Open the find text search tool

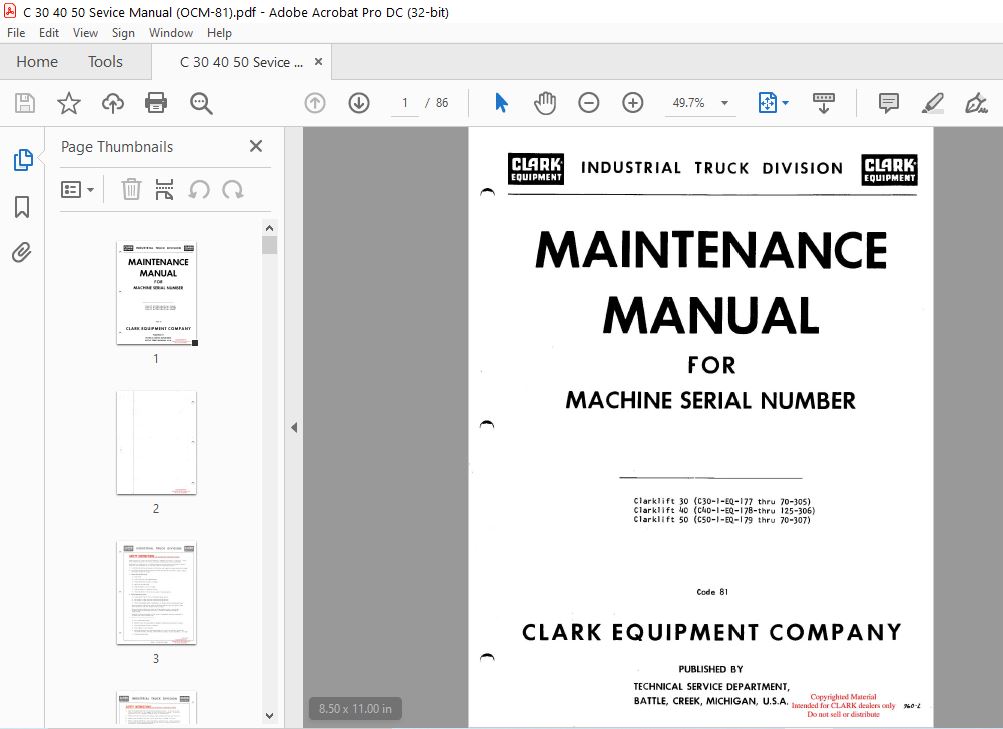[x=201, y=103]
